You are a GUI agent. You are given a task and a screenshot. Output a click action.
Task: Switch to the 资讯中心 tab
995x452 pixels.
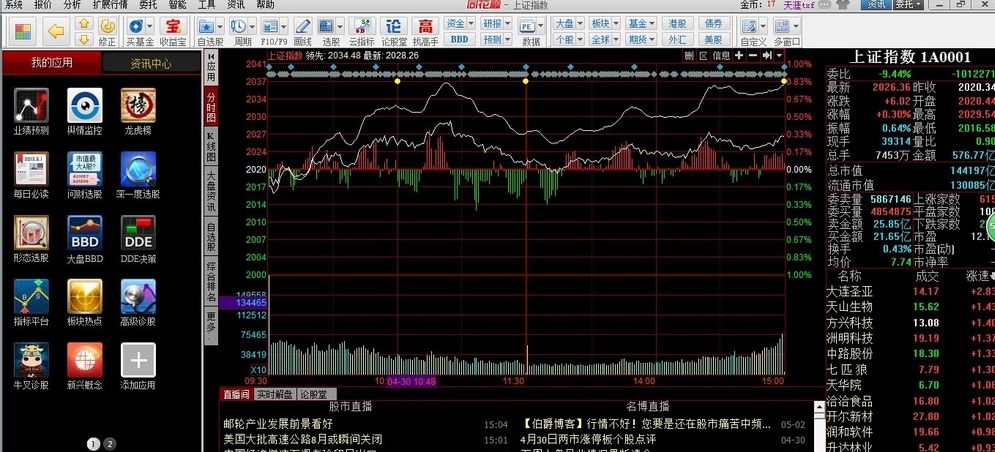151,63
